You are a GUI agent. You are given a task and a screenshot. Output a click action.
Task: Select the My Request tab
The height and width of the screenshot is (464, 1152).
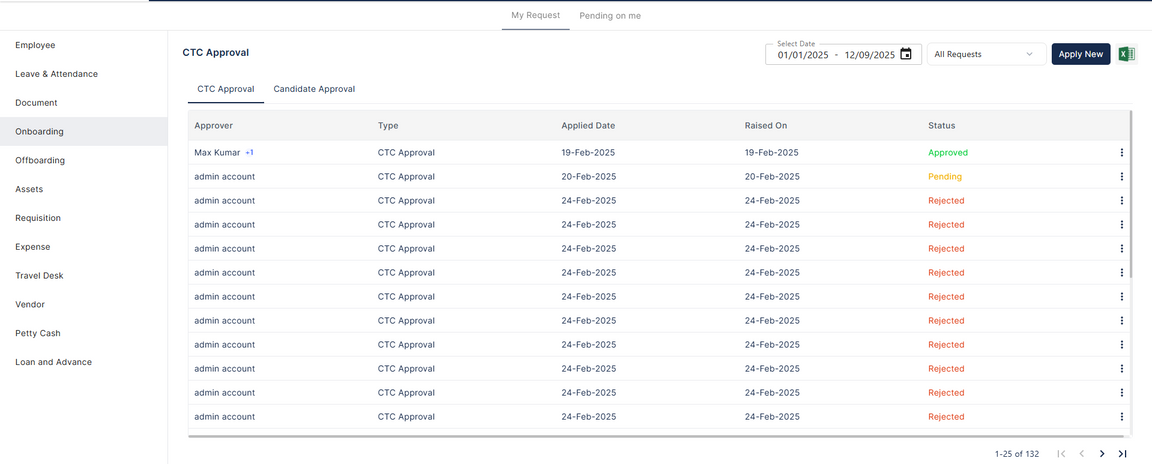tap(535, 16)
